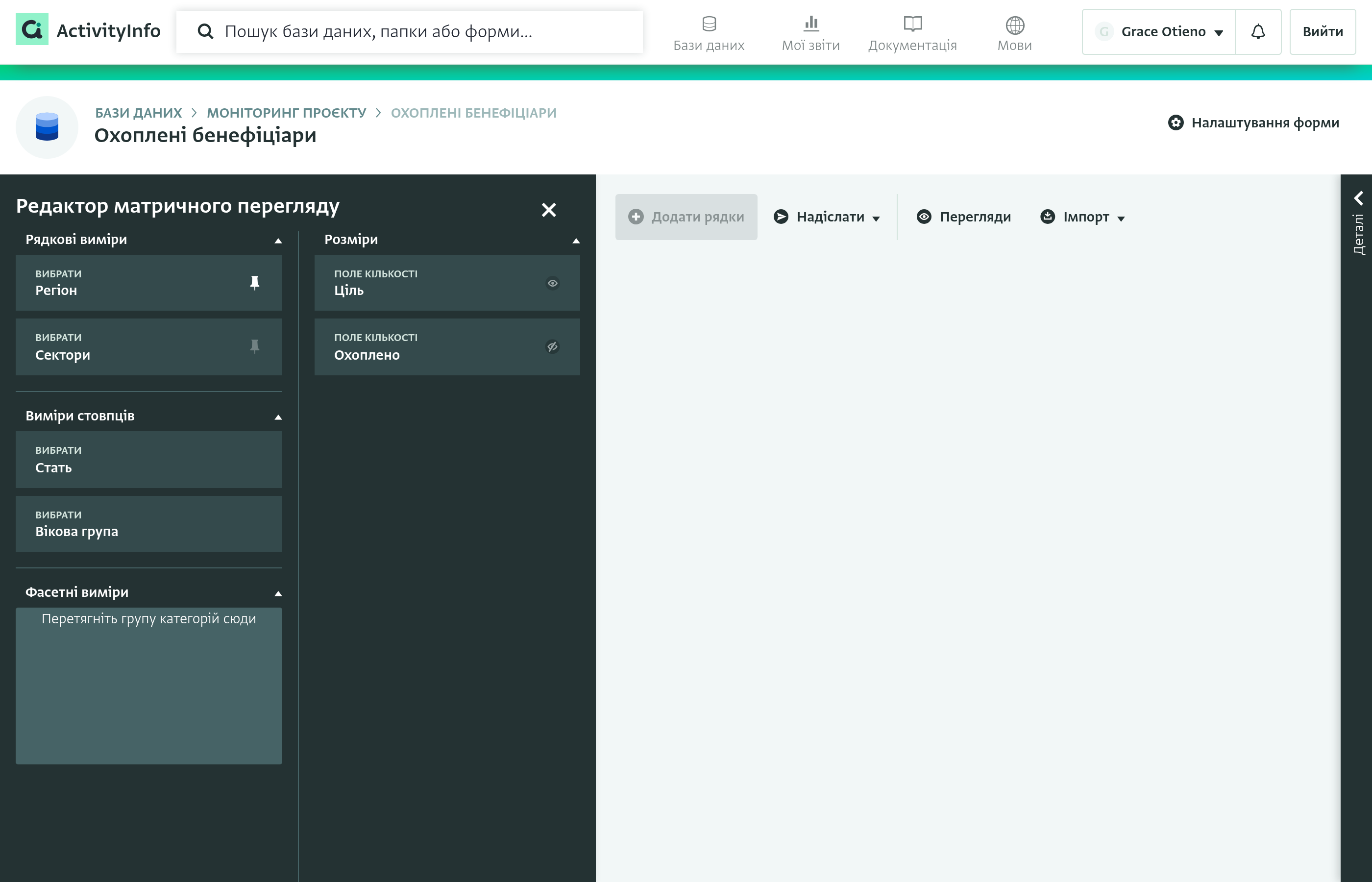1372x882 pixels.
Task: Open Документація from top navigation
Action: pos(912,34)
